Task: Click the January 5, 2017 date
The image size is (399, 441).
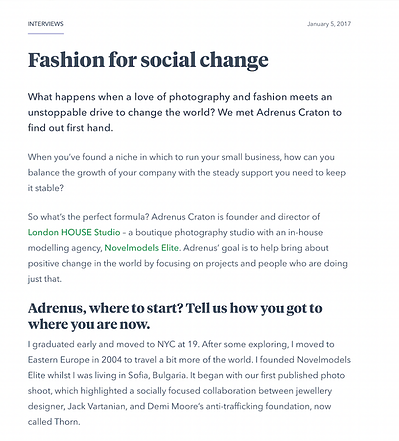Action: pyautogui.click(x=329, y=24)
